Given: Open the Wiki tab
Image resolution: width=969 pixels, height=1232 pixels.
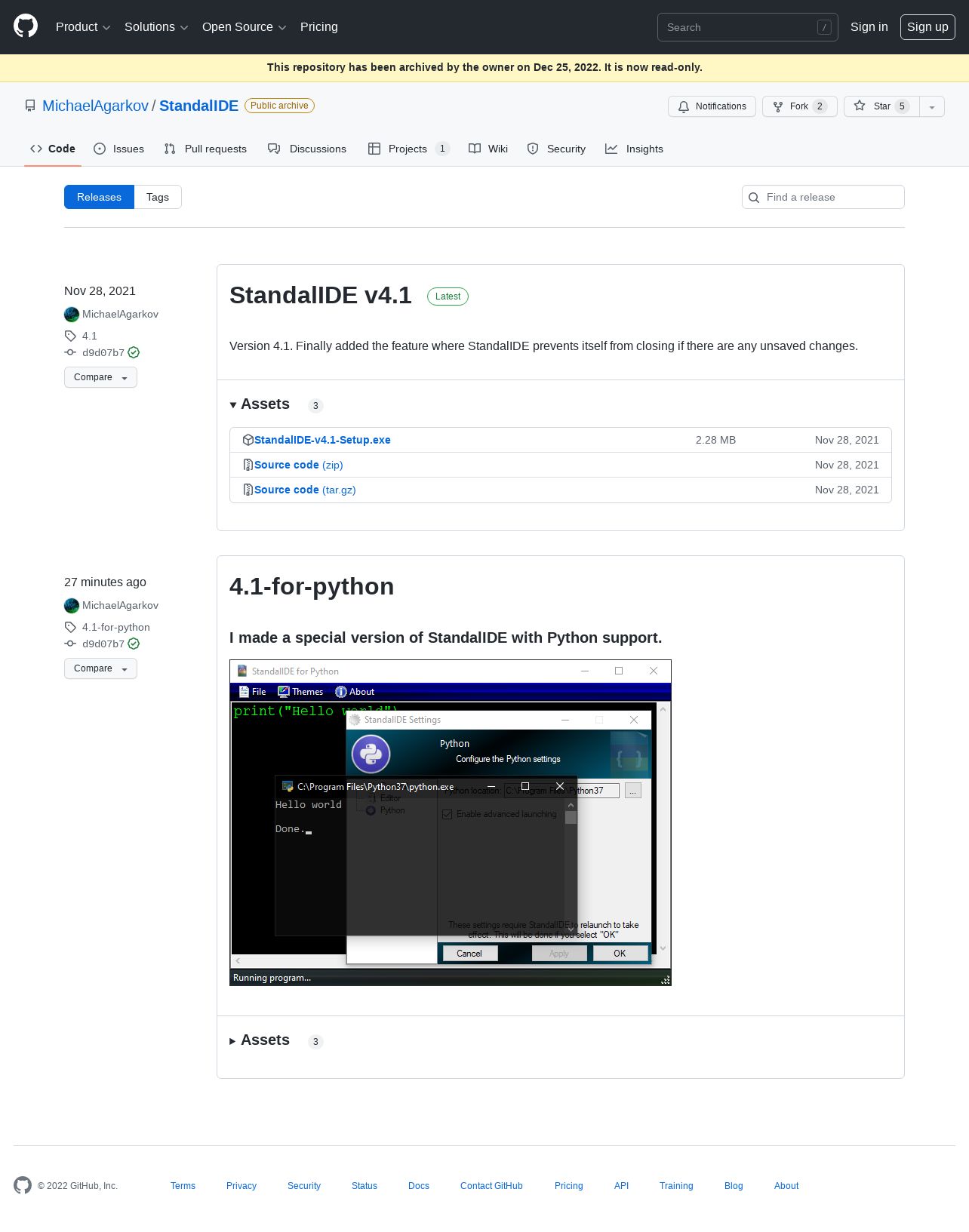Looking at the screenshot, I should point(488,149).
